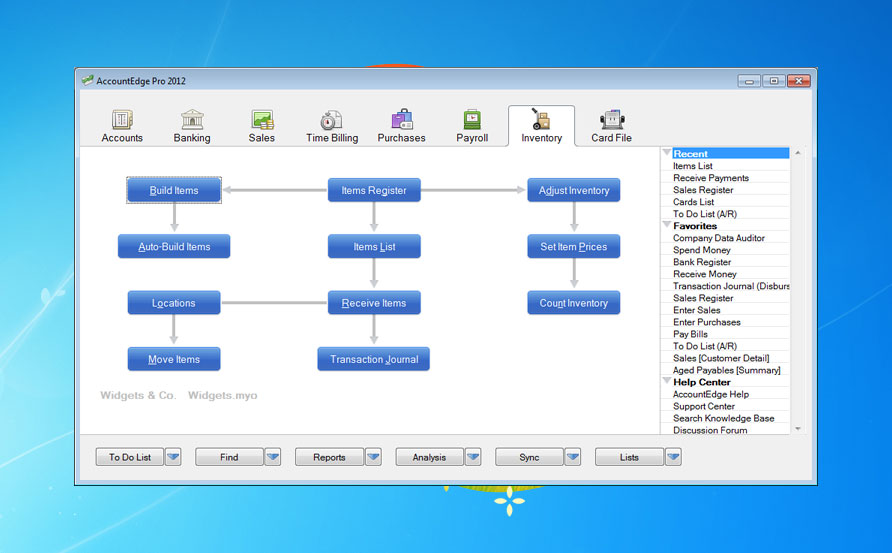Open the Transaction Journal button

click(374, 359)
